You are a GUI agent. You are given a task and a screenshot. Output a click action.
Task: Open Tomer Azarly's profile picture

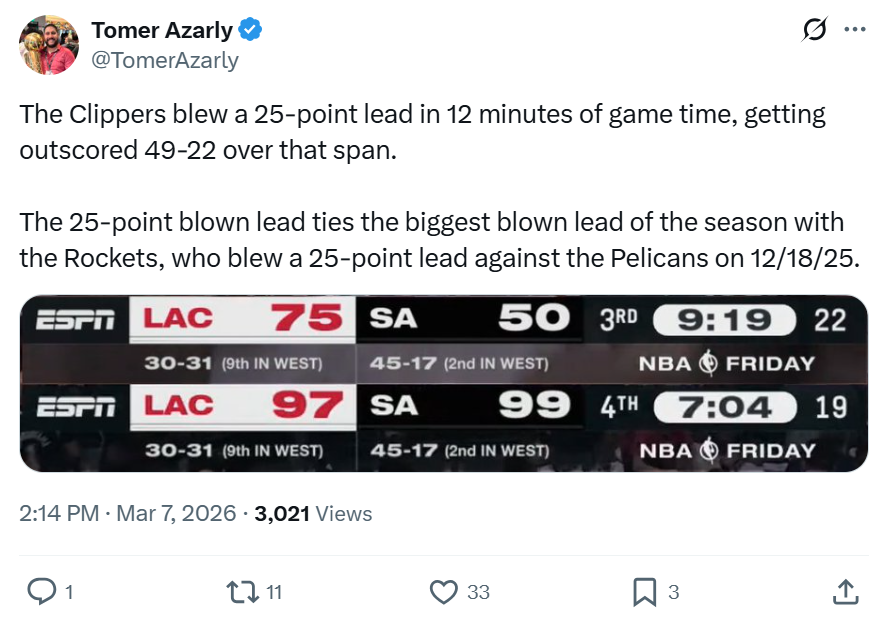[x=48, y=45]
